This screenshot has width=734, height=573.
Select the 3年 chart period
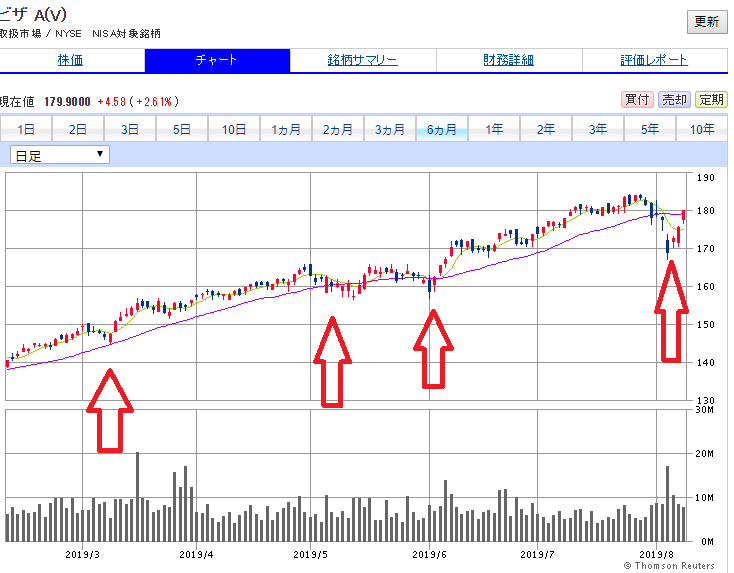click(598, 129)
